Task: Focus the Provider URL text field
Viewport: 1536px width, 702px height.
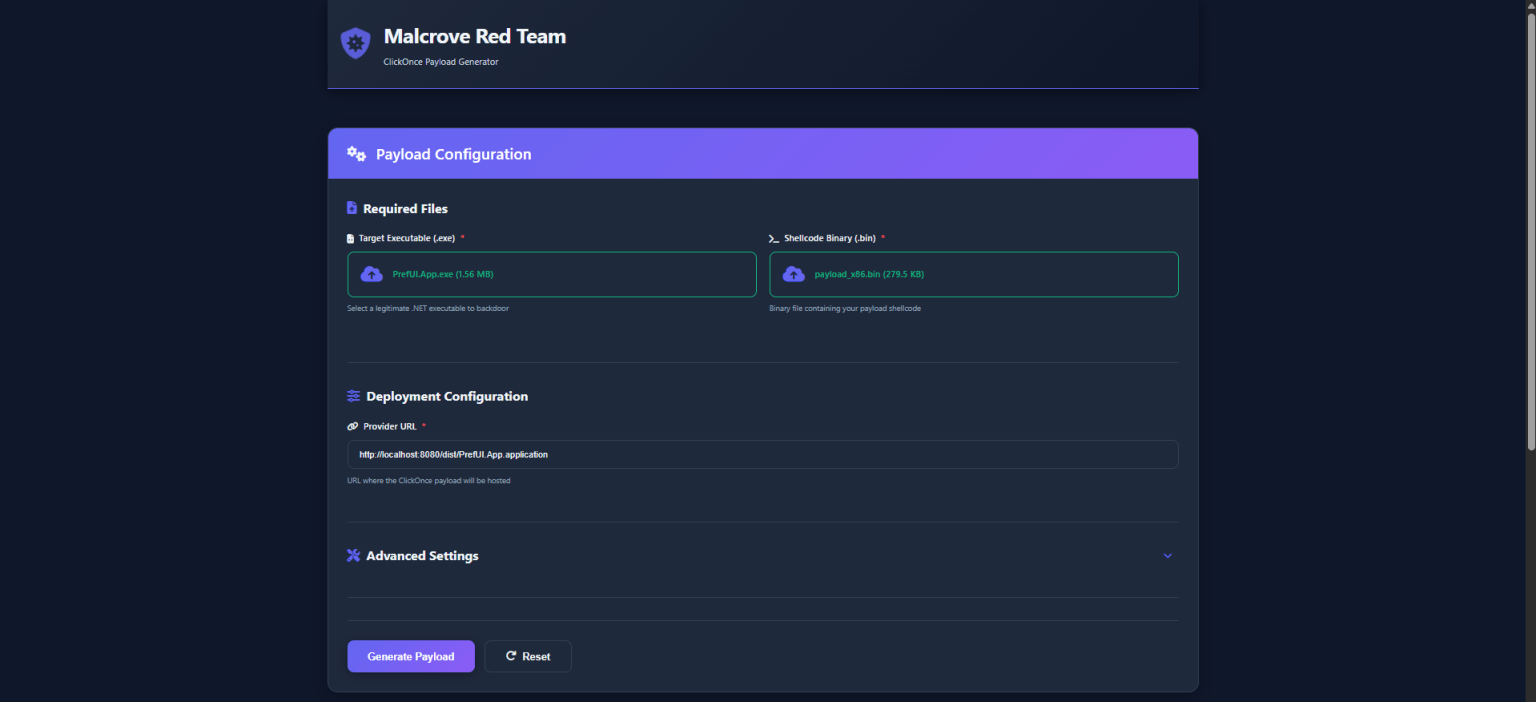Action: coord(763,454)
